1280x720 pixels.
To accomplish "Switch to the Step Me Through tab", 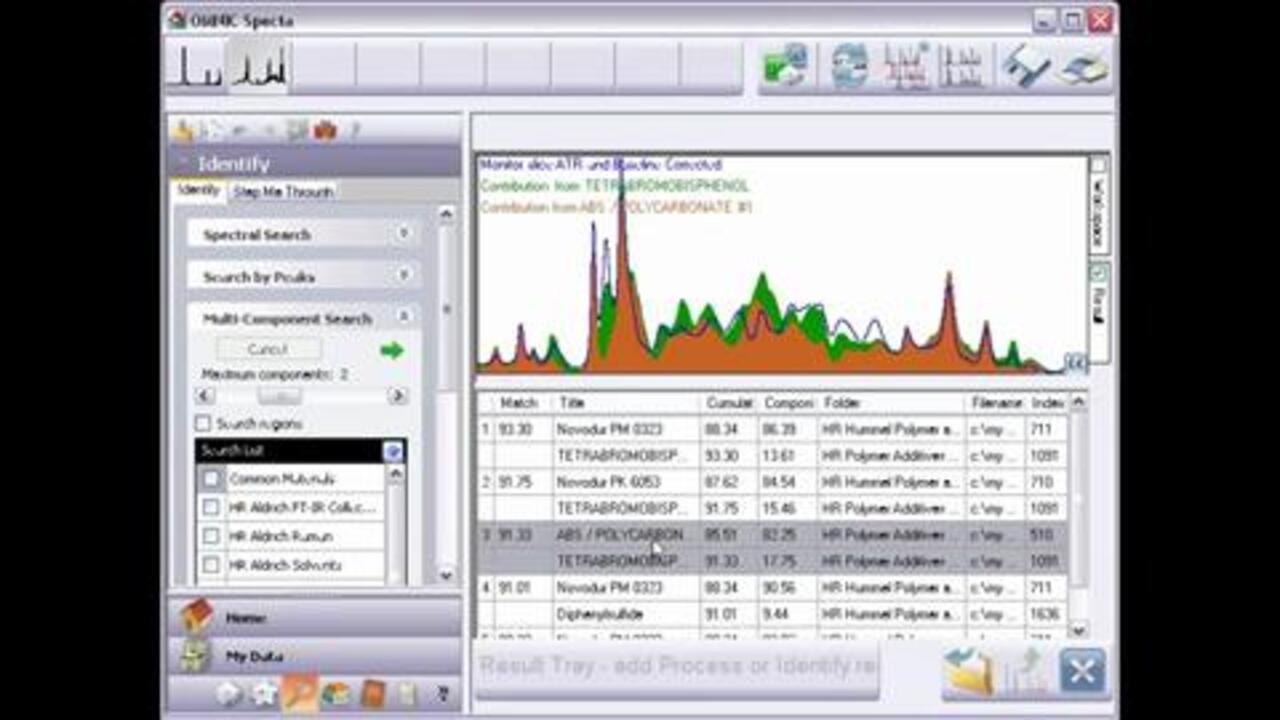I will [283, 192].
